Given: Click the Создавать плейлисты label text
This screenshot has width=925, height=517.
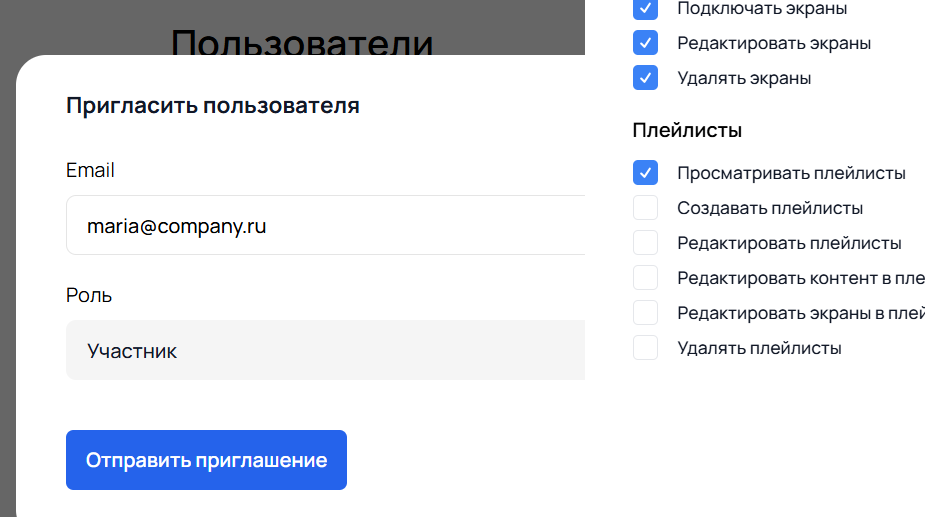Looking at the screenshot, I should [x=770, y=208].
